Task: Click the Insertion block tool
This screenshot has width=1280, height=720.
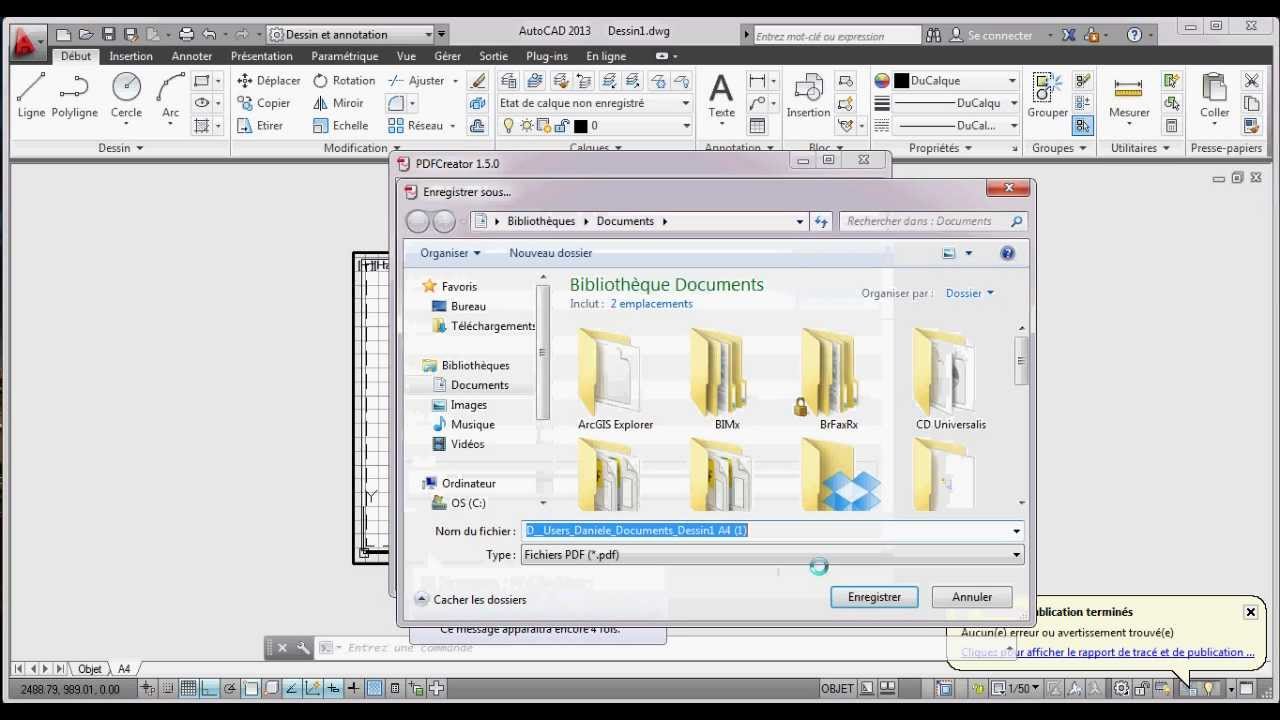Action: [x=808, y=96]
